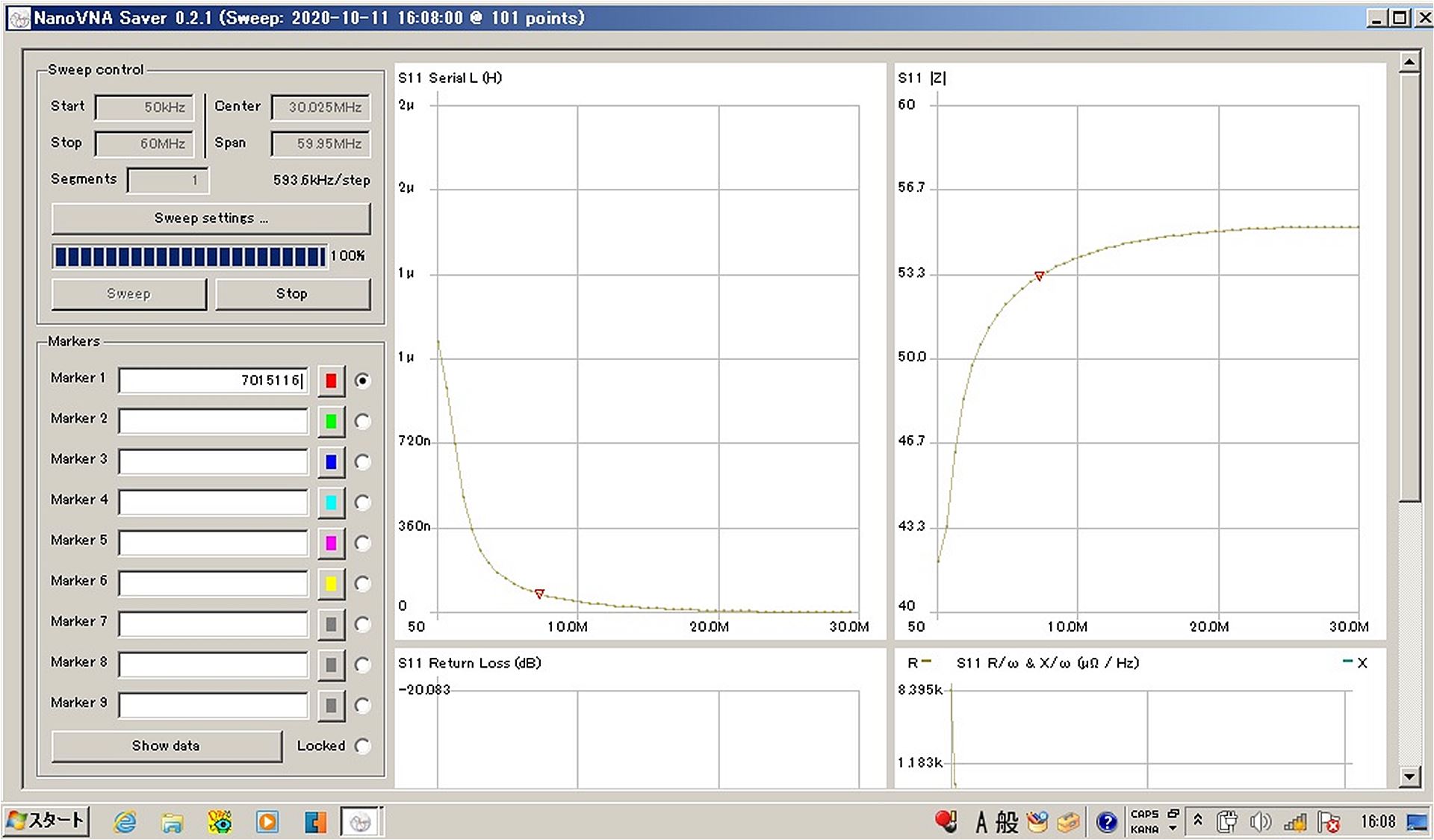Click the Marker 5 frequency field
This screenshot has width=1434, height=840.
(213, 543)
